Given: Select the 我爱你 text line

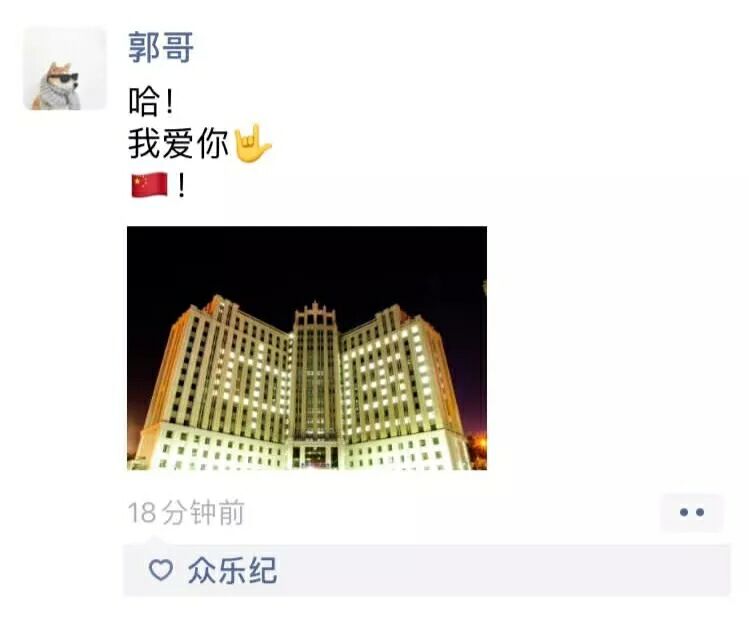Looking at the screenshot, I should coord(178,143).
